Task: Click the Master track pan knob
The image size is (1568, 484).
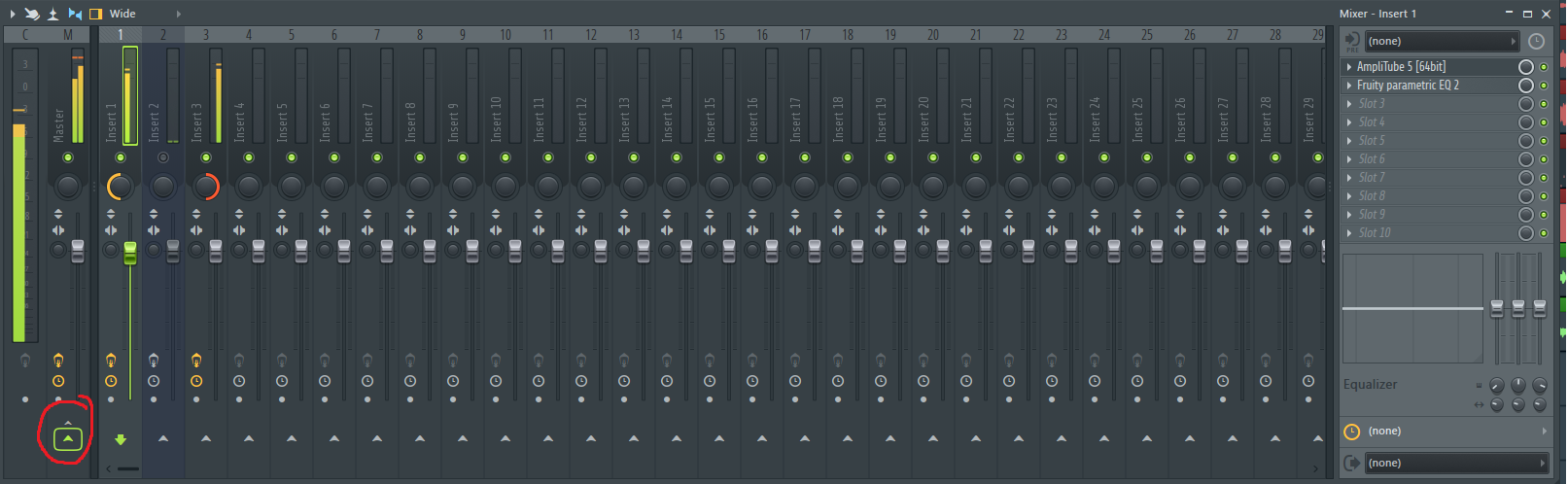Action: 68,186
